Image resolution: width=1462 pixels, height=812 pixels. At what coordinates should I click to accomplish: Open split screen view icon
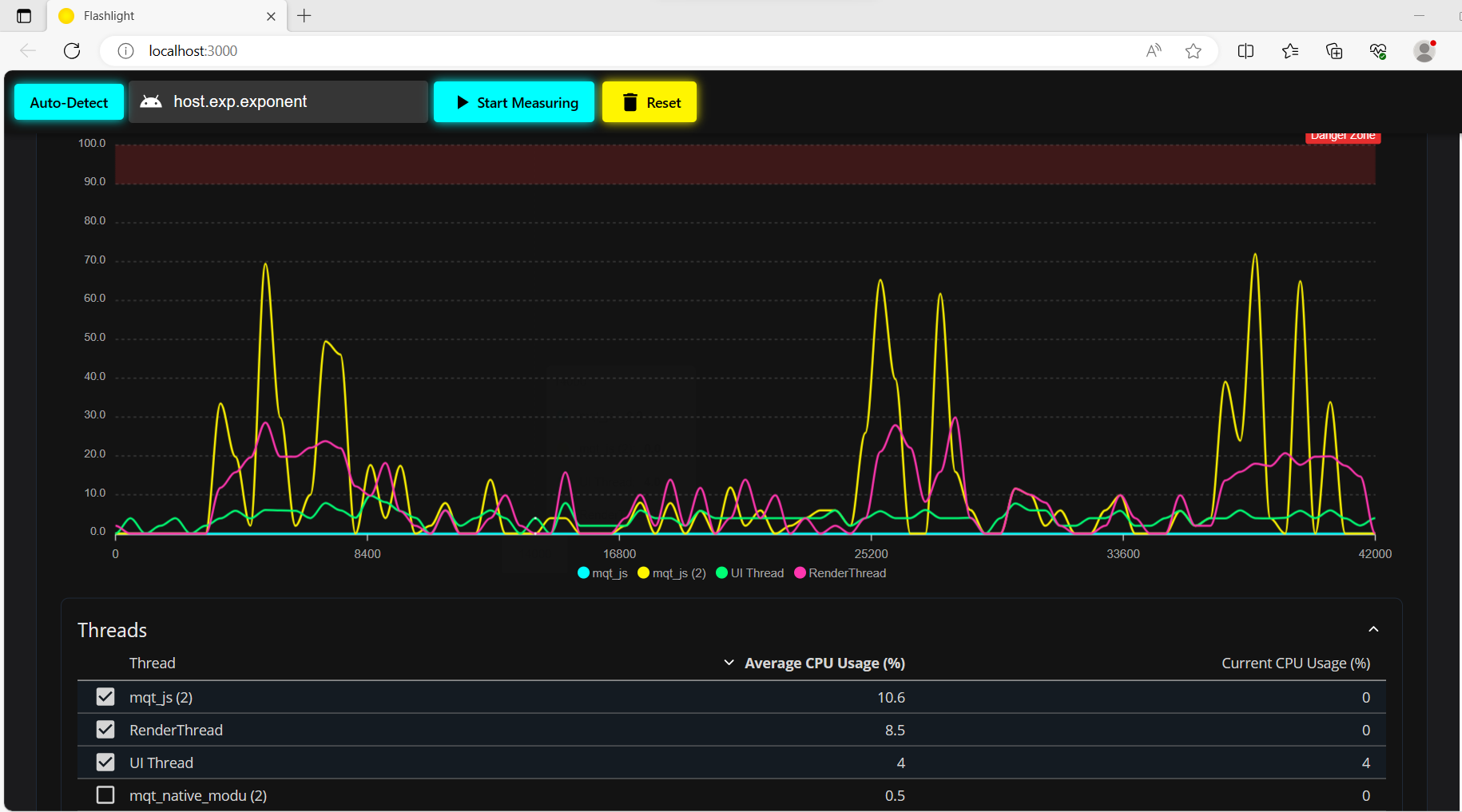1245,51
